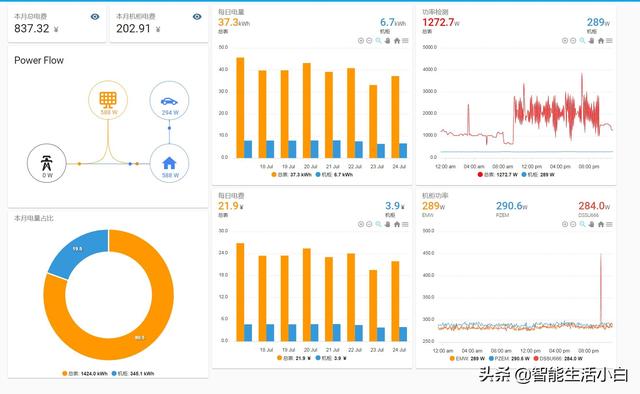This screenshot has height=394, width=640.
Task: Open hamburger export menu in 功率检测 chart
Action: click(x=609, y=41)
